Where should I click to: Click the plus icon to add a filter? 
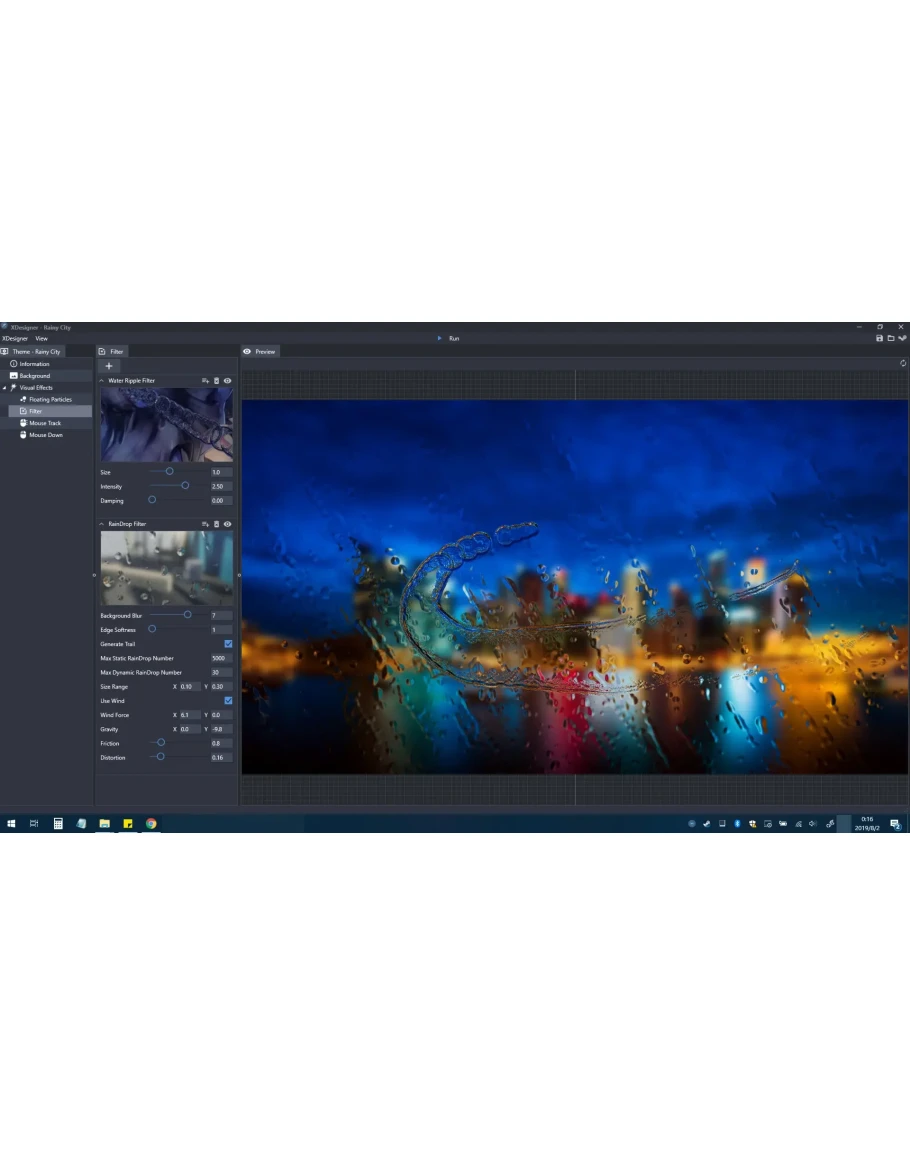(x=109, y=366)
